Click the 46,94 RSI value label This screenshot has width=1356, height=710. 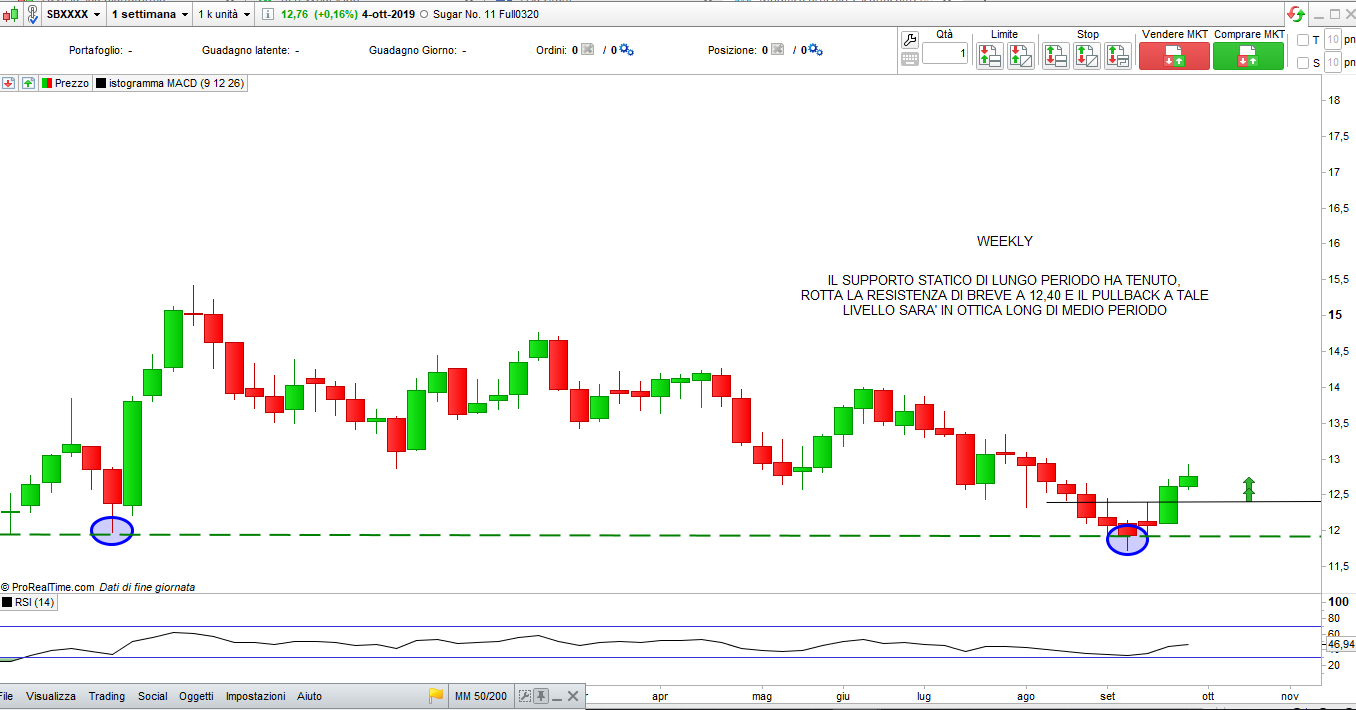pos(1340,645)
